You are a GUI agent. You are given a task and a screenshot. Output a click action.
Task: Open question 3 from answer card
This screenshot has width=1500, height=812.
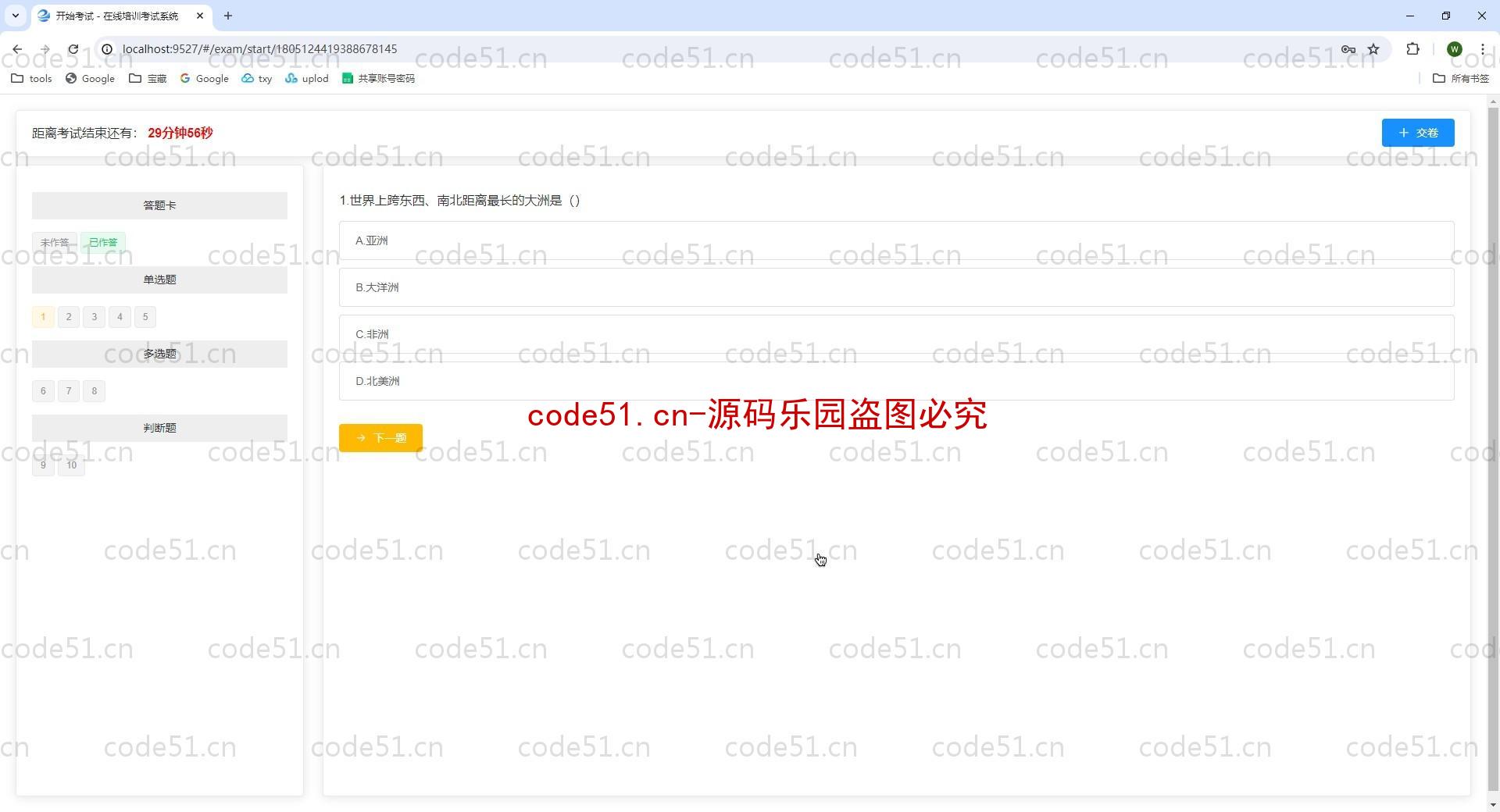(95, 317)
